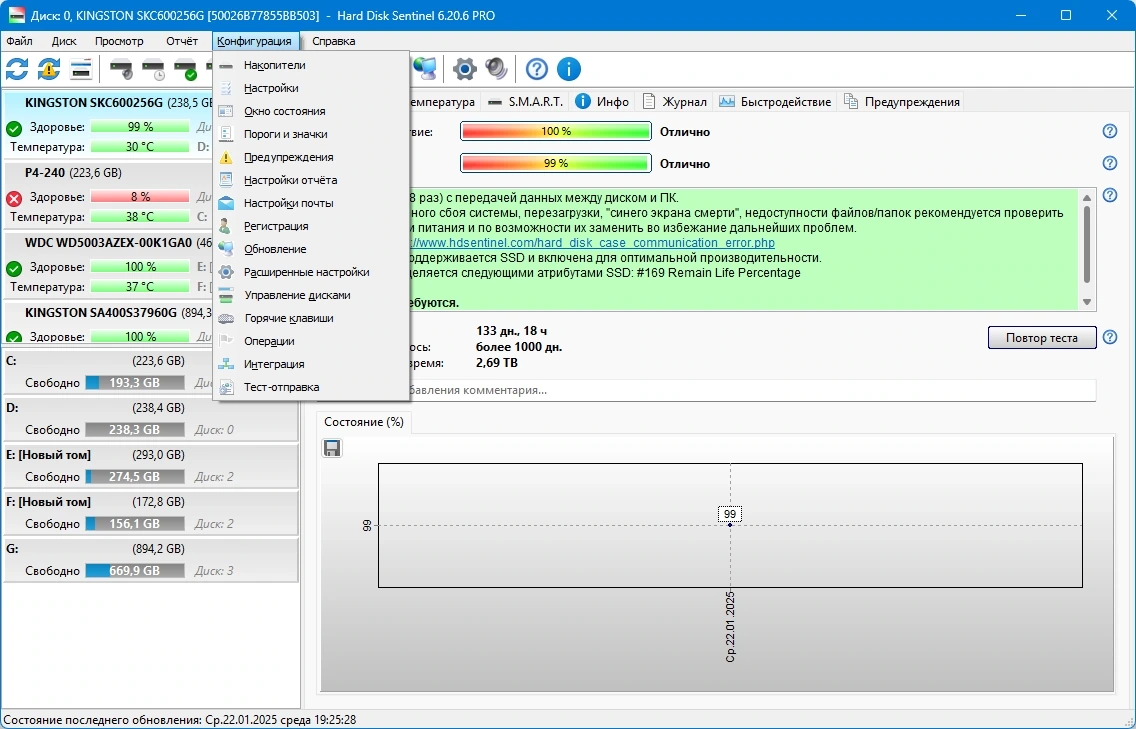Click the question mark help toolbar icon
The image size is (1136, 729).
coord(537,69)
